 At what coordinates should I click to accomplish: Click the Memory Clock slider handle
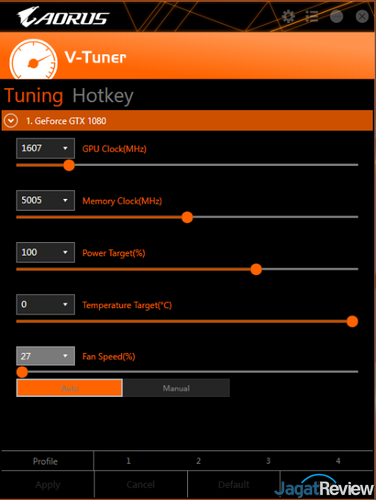(187, 217)
